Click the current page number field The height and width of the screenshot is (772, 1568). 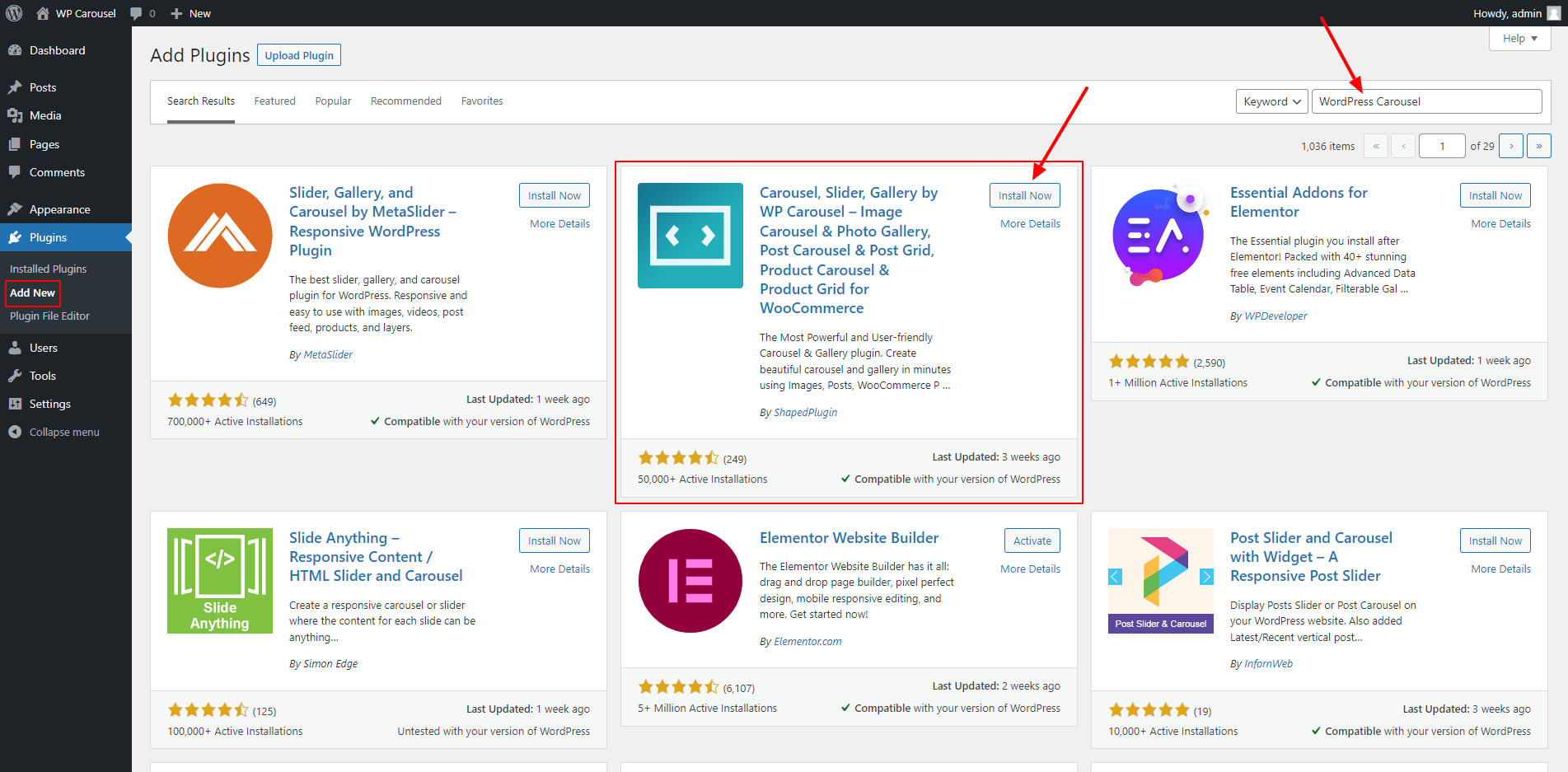[1442, 146]
